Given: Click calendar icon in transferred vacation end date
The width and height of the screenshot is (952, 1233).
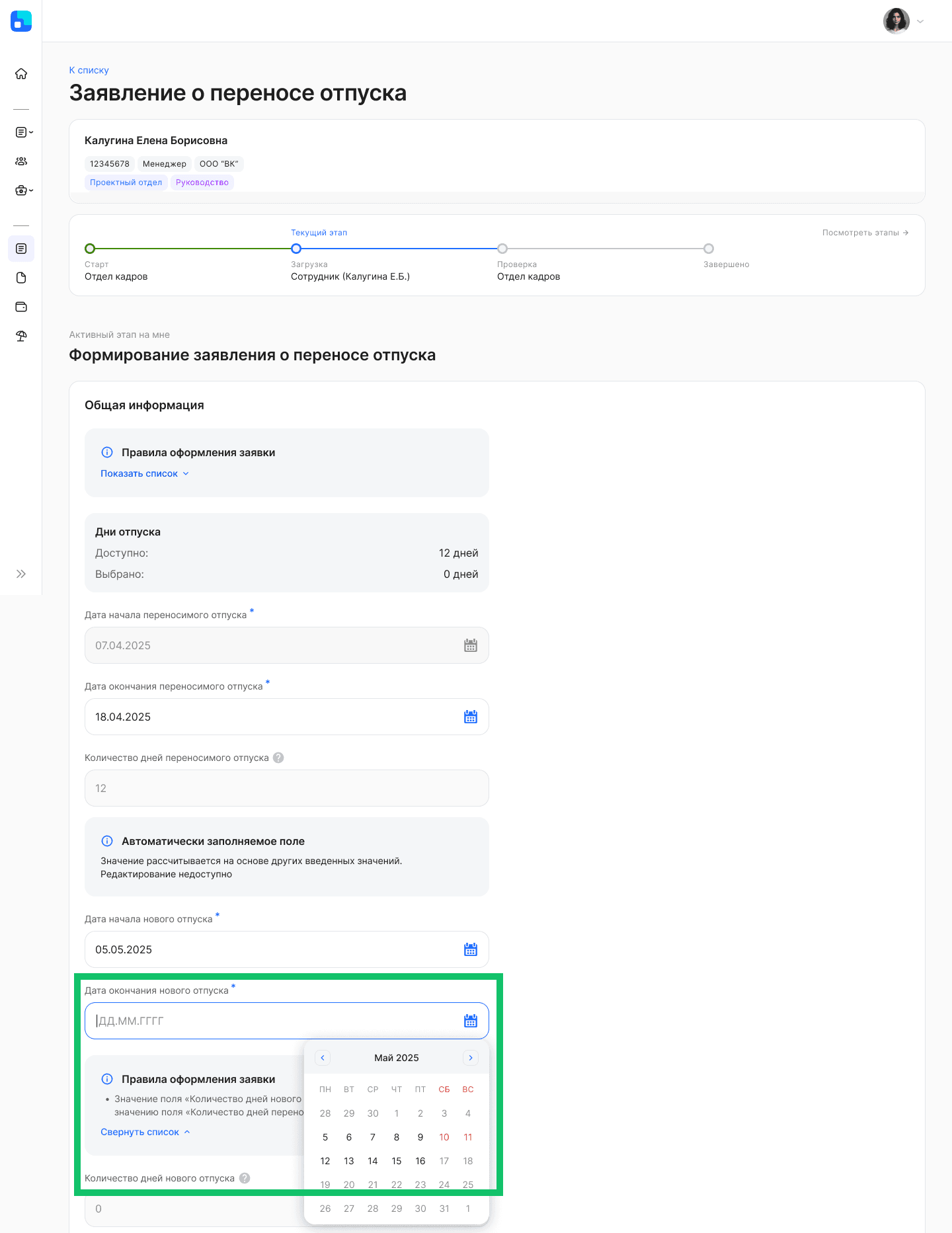Looking at the screenshot, I should click(470, 717).
